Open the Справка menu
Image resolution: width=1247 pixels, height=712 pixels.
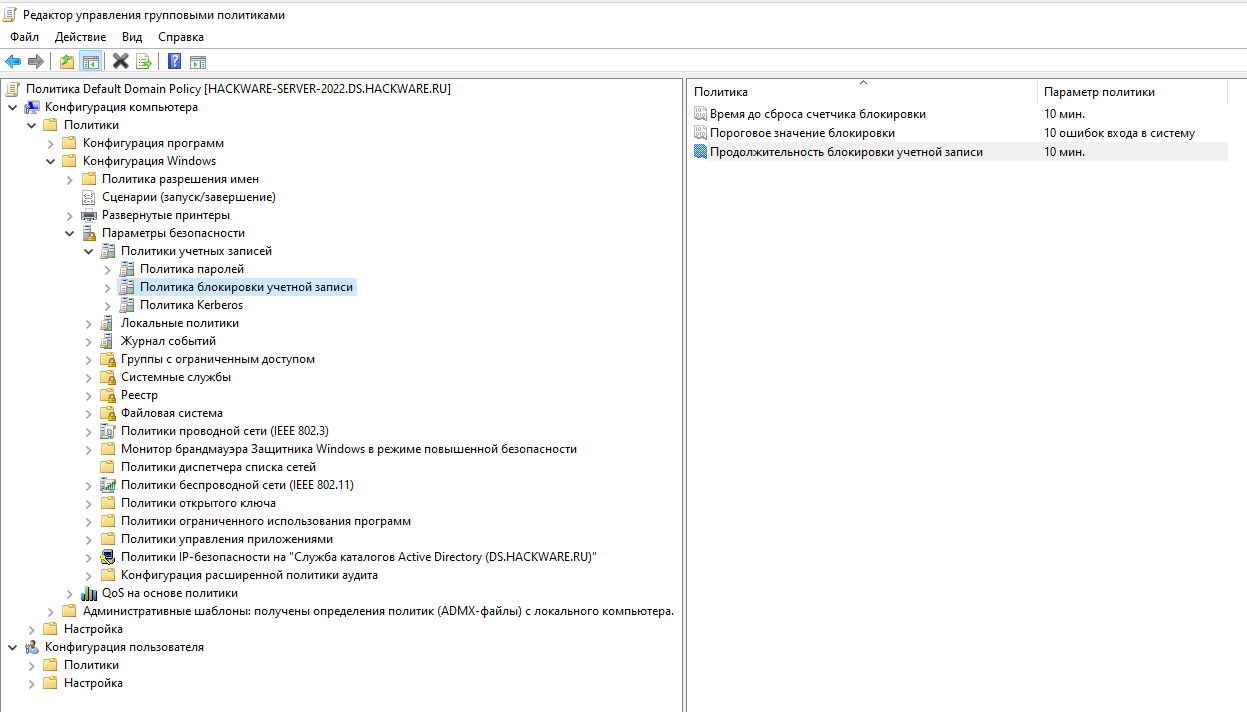180,37
